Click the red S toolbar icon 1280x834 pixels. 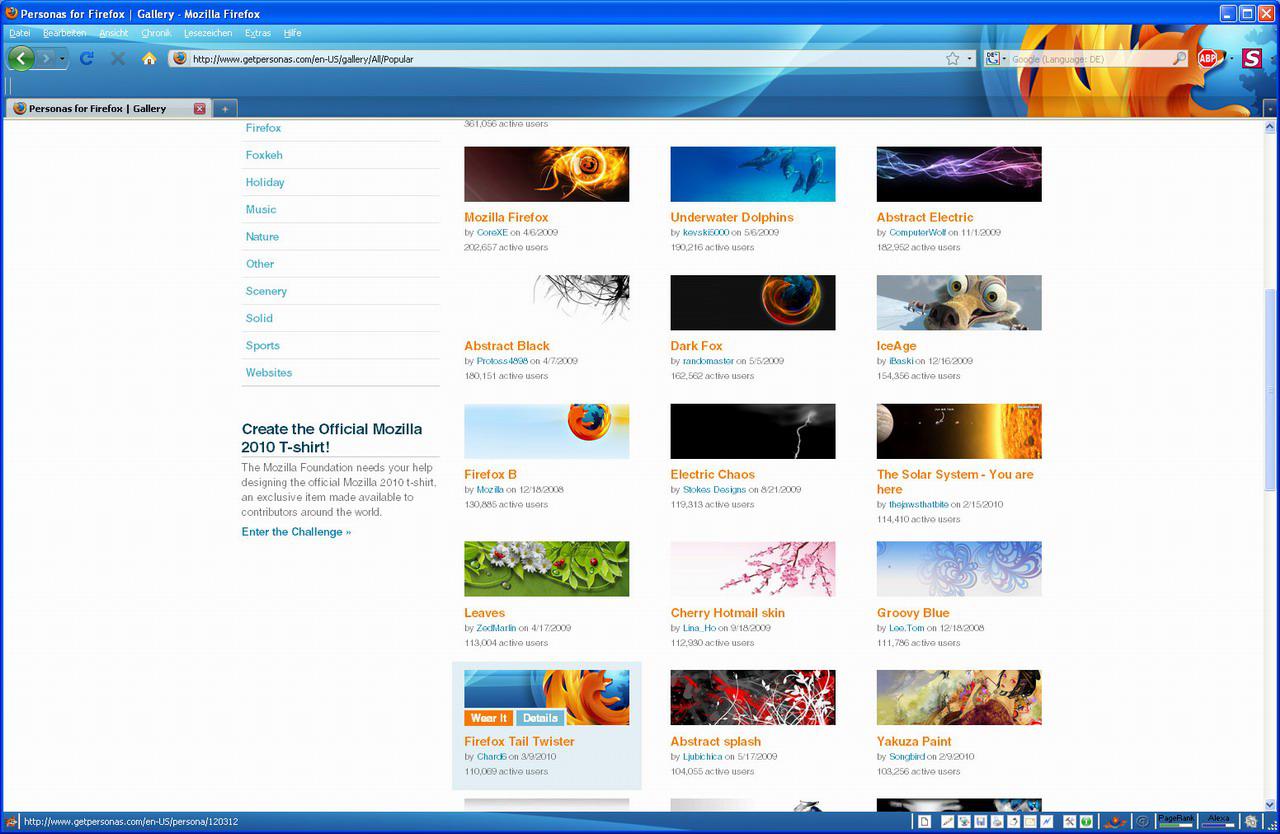[x=1252, y=58]
